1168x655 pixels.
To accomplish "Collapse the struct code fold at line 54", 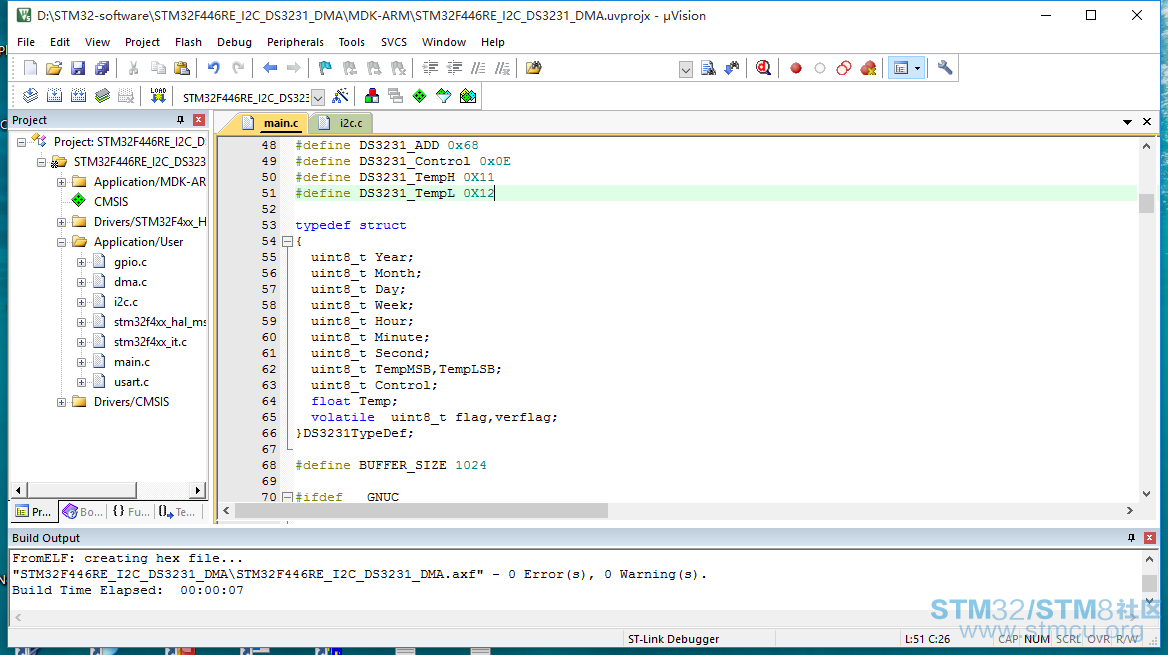I will pyautogui.click(x=287, y=241).
